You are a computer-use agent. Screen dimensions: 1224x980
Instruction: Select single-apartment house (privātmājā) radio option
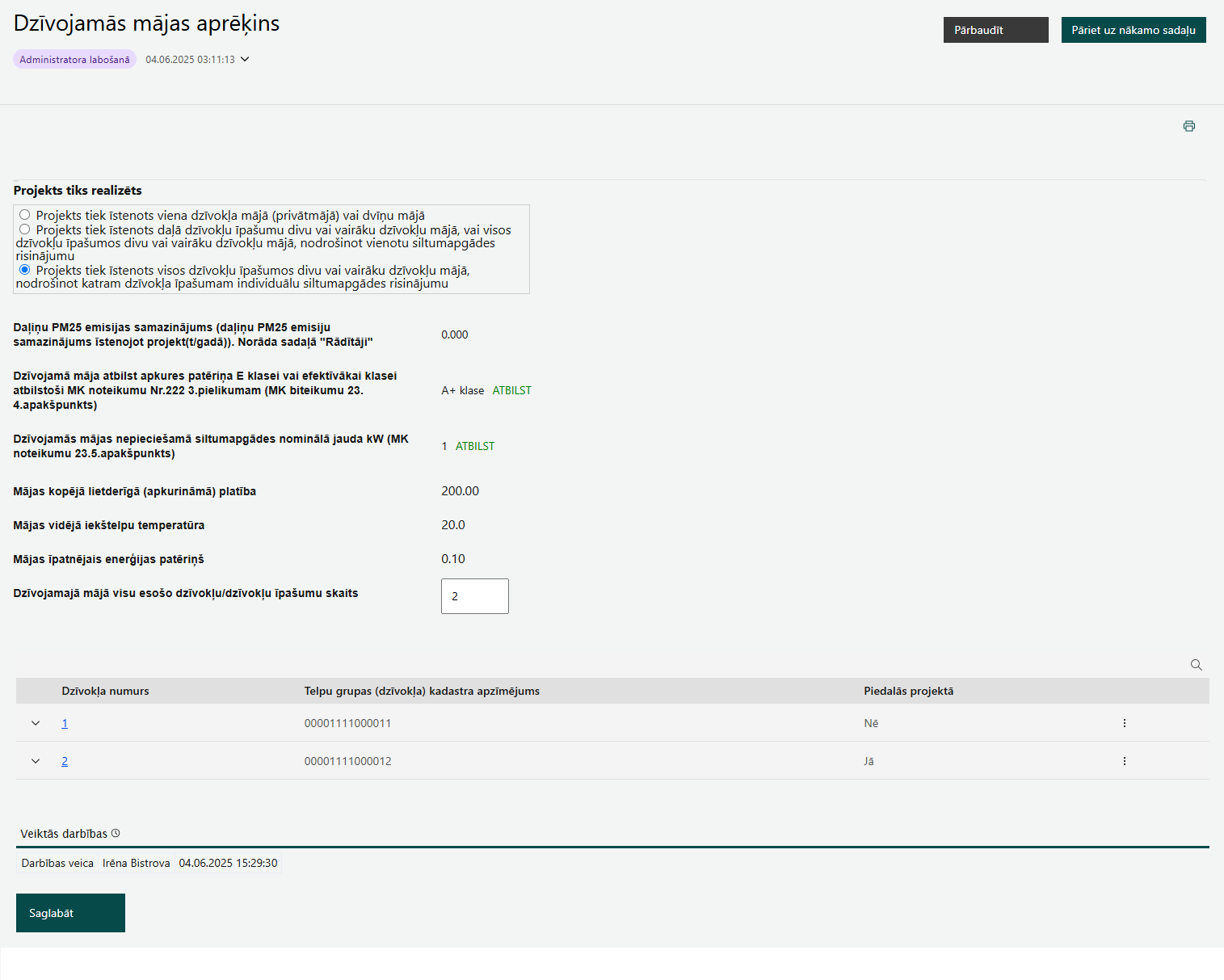(x=25, y=215)
